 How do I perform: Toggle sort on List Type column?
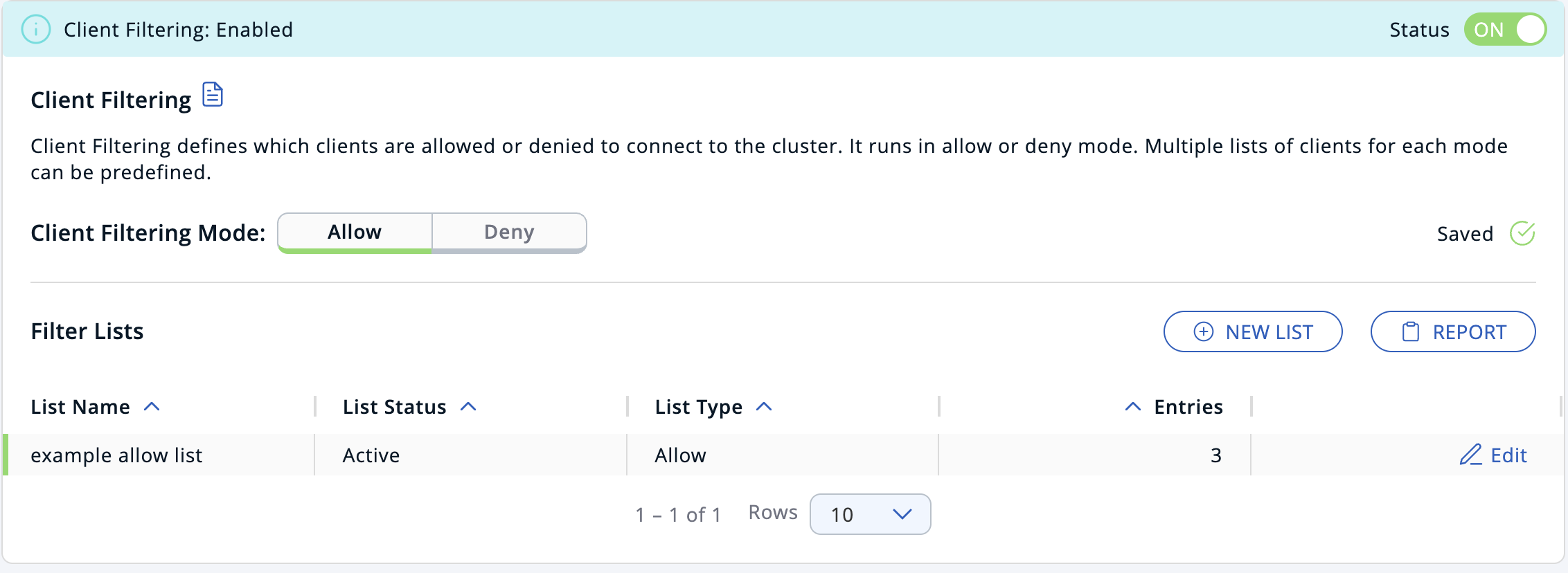(x=764, y=406)
